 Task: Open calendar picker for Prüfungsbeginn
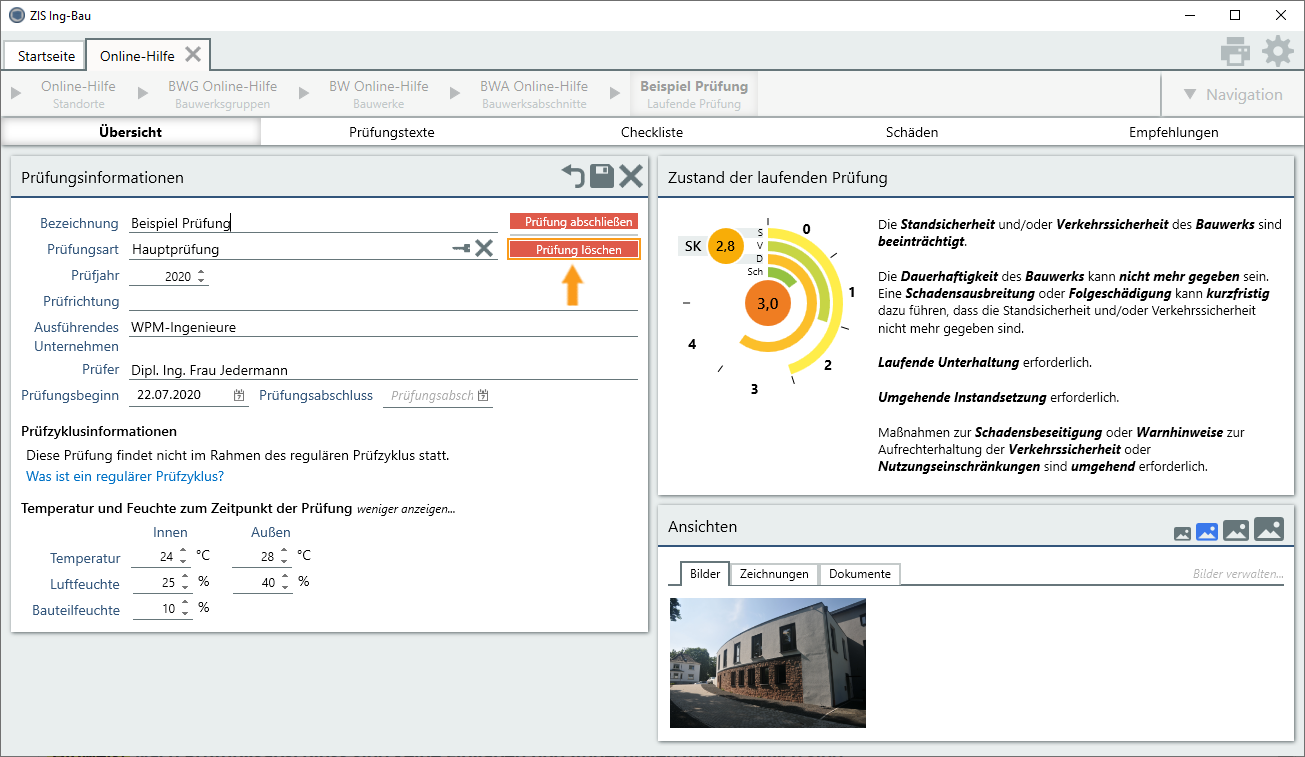[239, 396]
